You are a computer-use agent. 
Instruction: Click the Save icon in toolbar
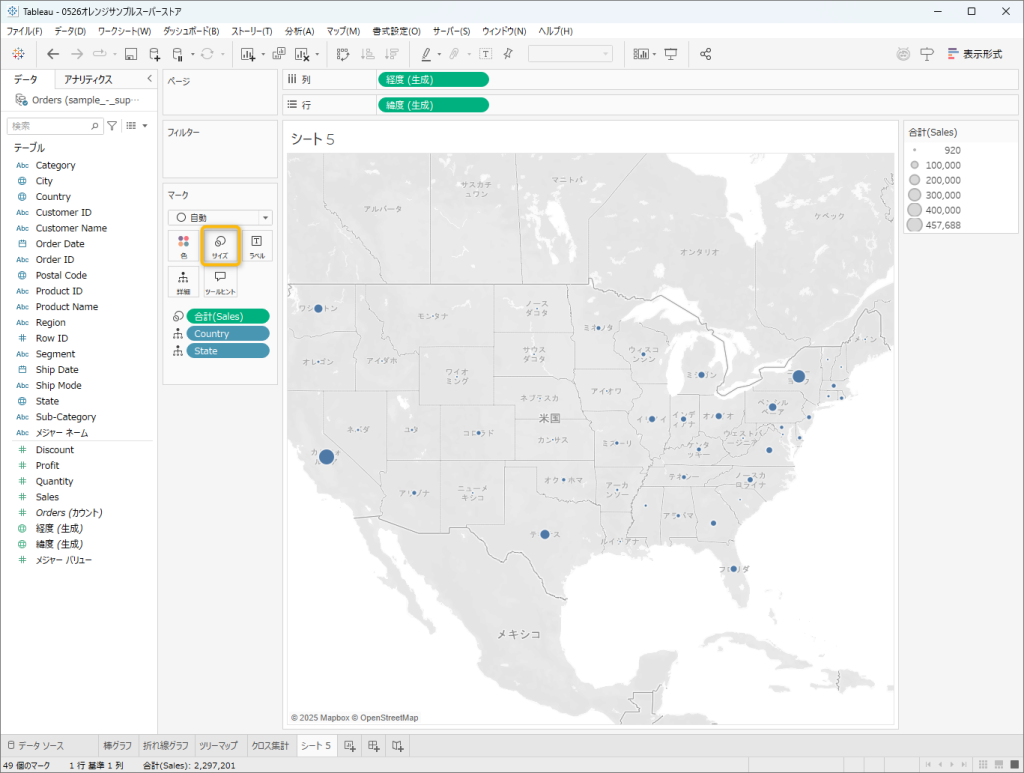[x=131, y=54]
